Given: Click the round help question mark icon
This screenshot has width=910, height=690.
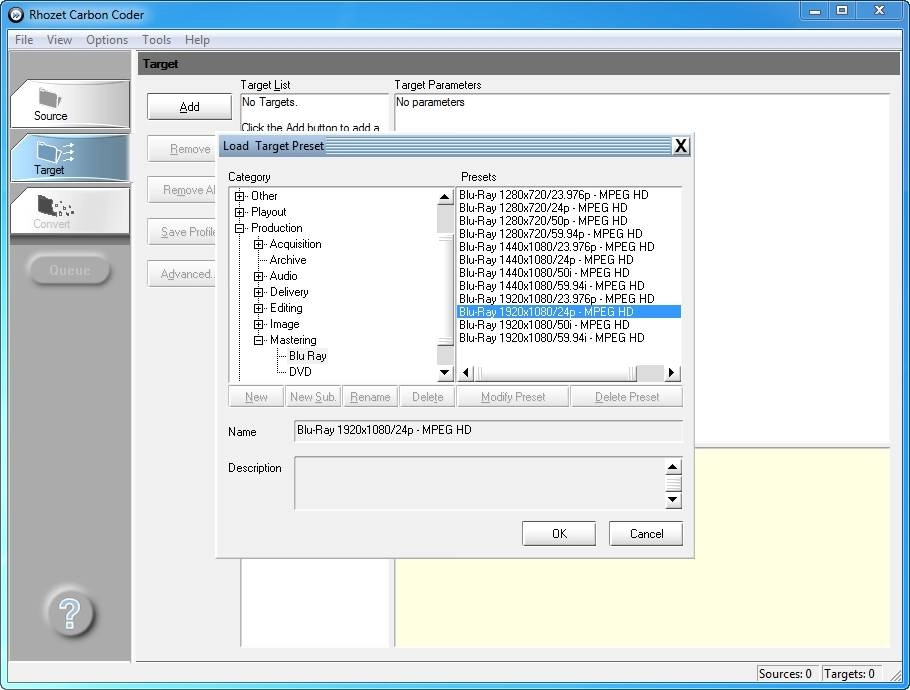Looking at the screenshot, I should 70,613.
